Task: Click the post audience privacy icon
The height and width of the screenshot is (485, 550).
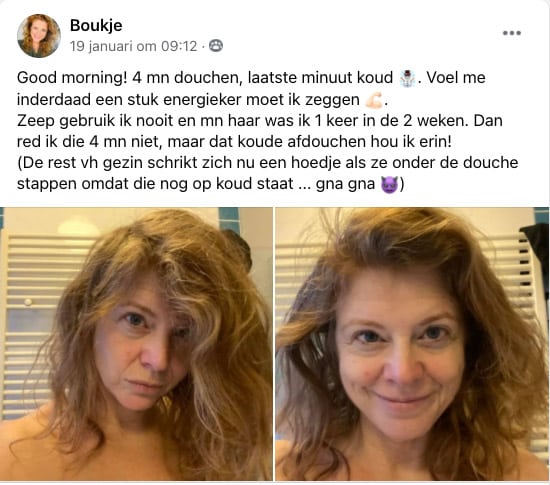Action: tap(216, 46)
